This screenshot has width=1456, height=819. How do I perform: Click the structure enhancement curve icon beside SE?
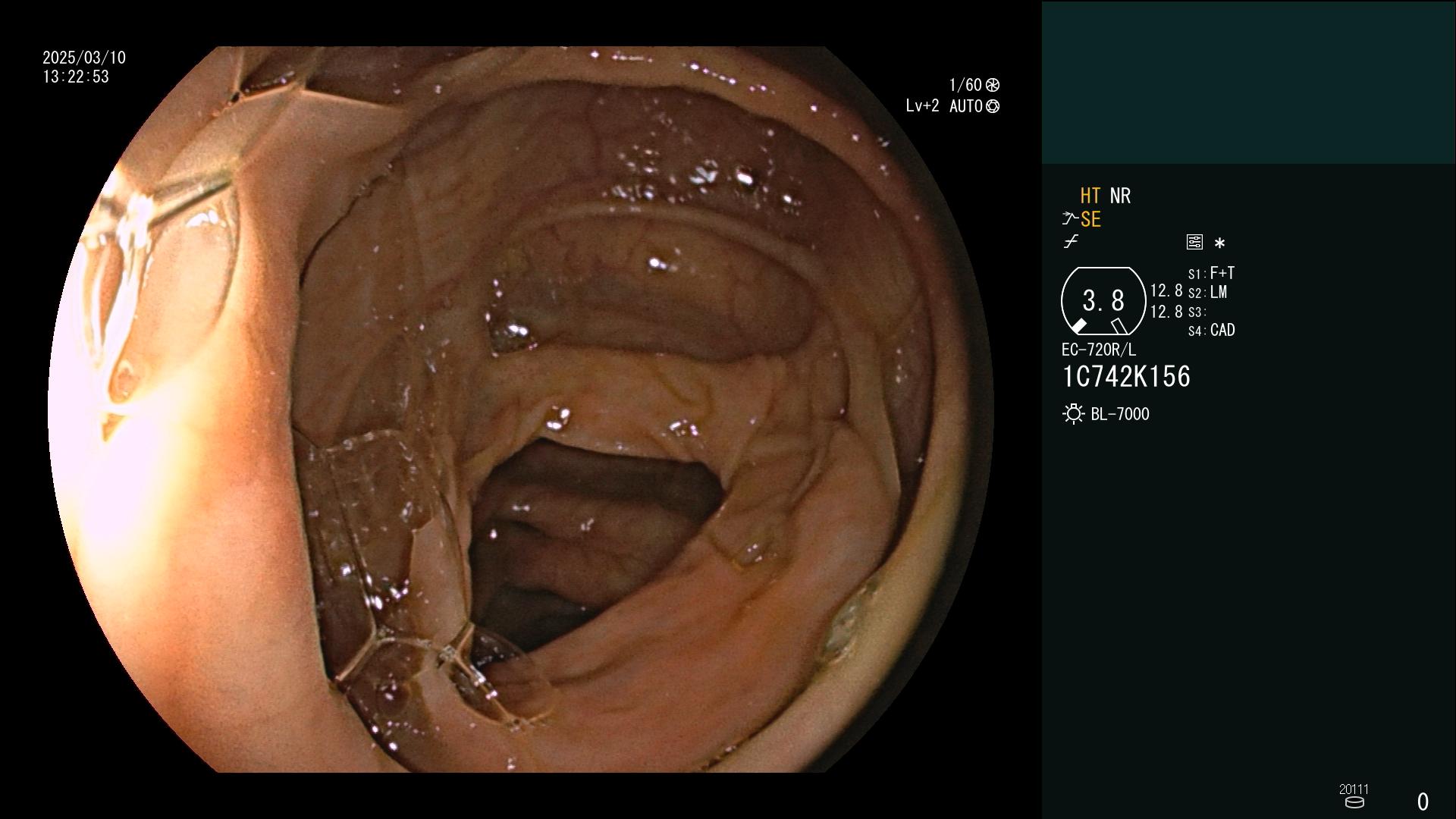coord(1070,219)
